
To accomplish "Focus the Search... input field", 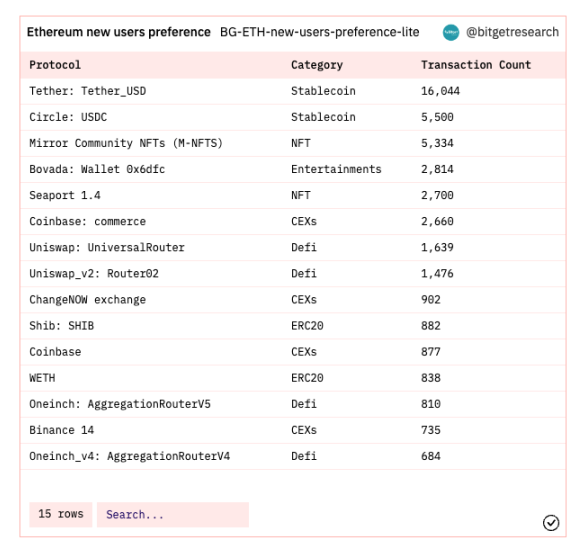I will tap(172, 514).
